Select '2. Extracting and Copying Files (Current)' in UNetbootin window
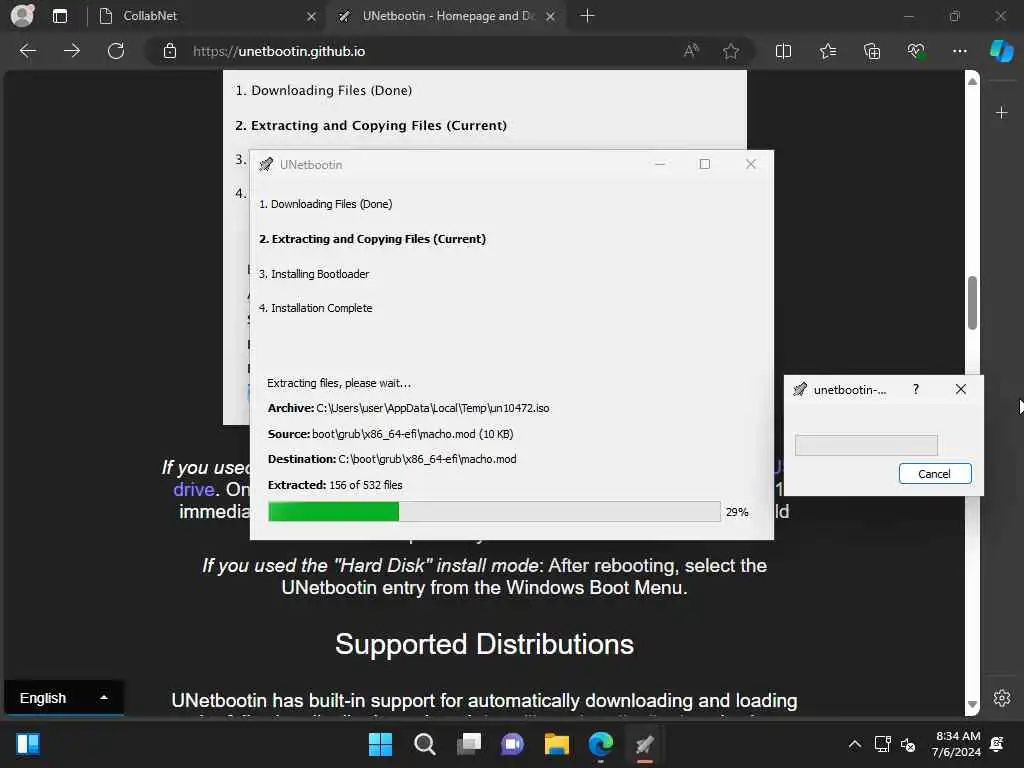Image resolution: width=1024 pixels, height=768 pixels. 372,239
